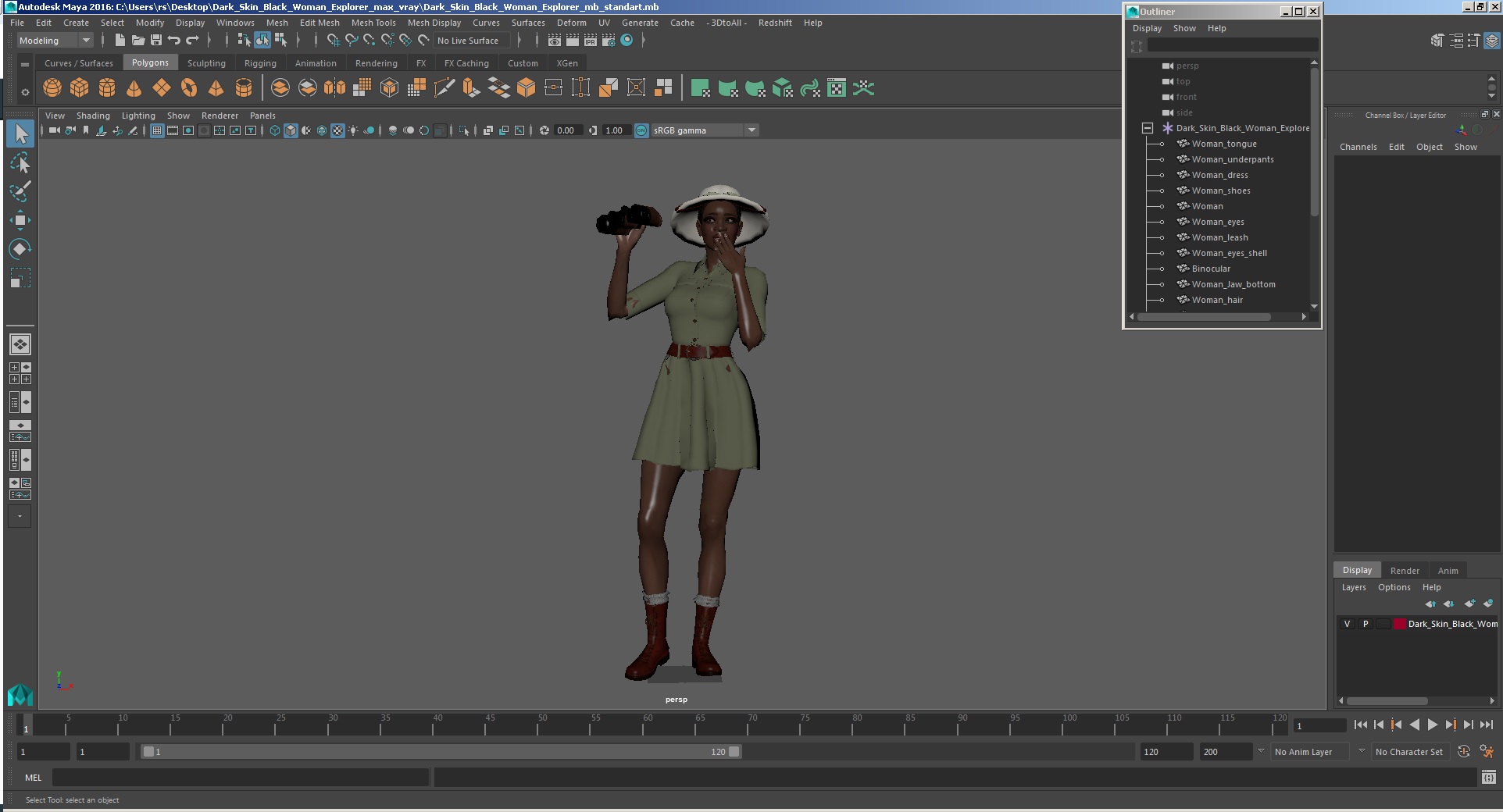Click the time range slider bar
1503x812 pixels.
[x=441, y=752]
